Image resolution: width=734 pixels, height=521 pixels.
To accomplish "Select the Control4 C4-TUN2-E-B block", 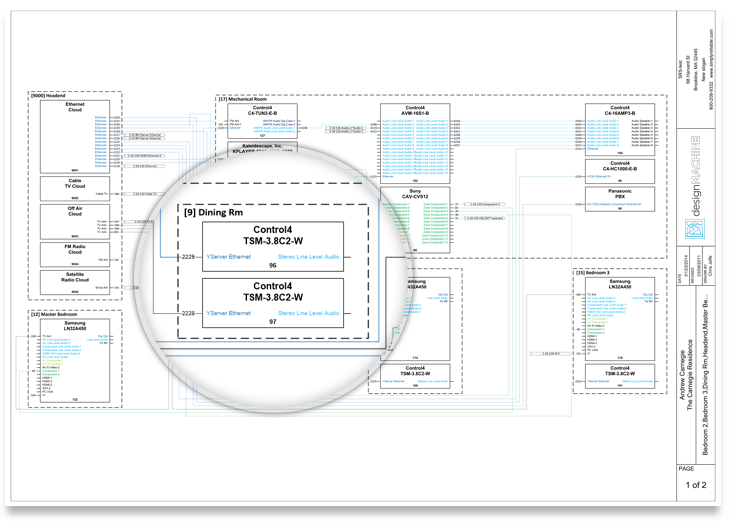I will click(262, 121).
